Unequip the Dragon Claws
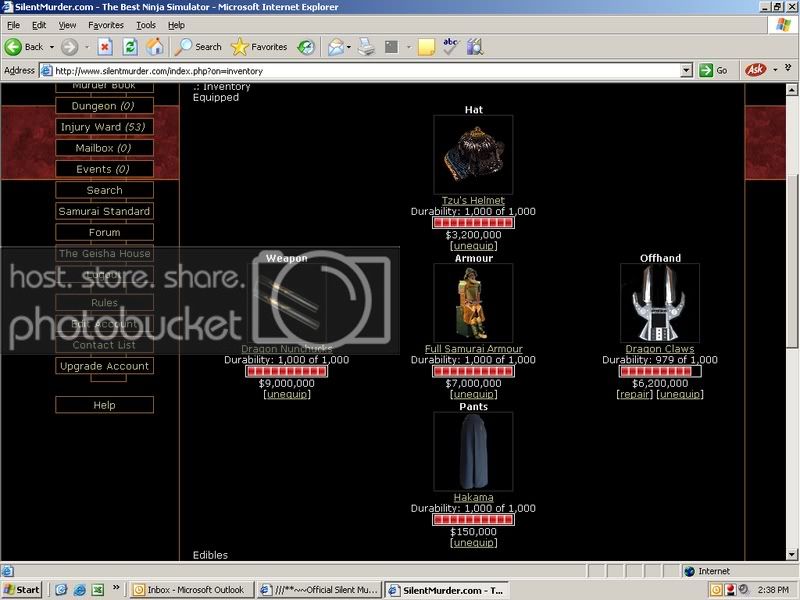This screenshot has height=600, width=800. [680, 394]
